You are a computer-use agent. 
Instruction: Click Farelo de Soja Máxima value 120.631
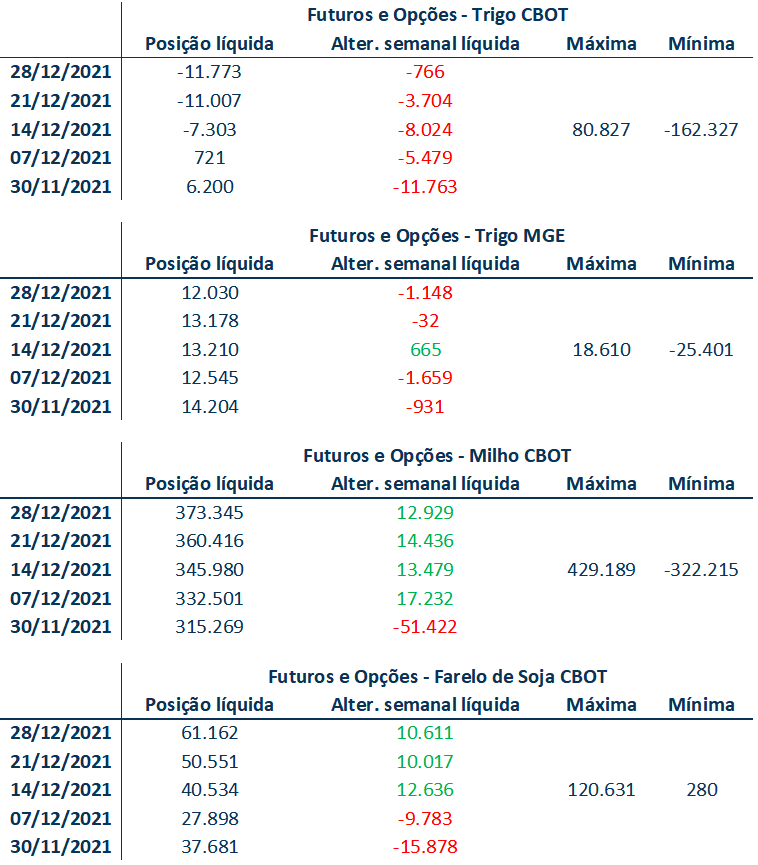point(601,790)
